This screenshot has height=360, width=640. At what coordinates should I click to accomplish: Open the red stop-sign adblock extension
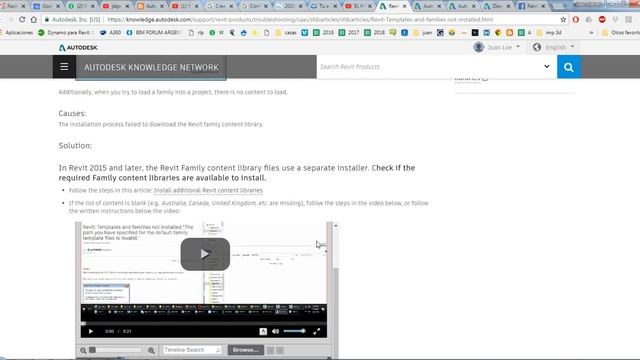coord(602,20)
